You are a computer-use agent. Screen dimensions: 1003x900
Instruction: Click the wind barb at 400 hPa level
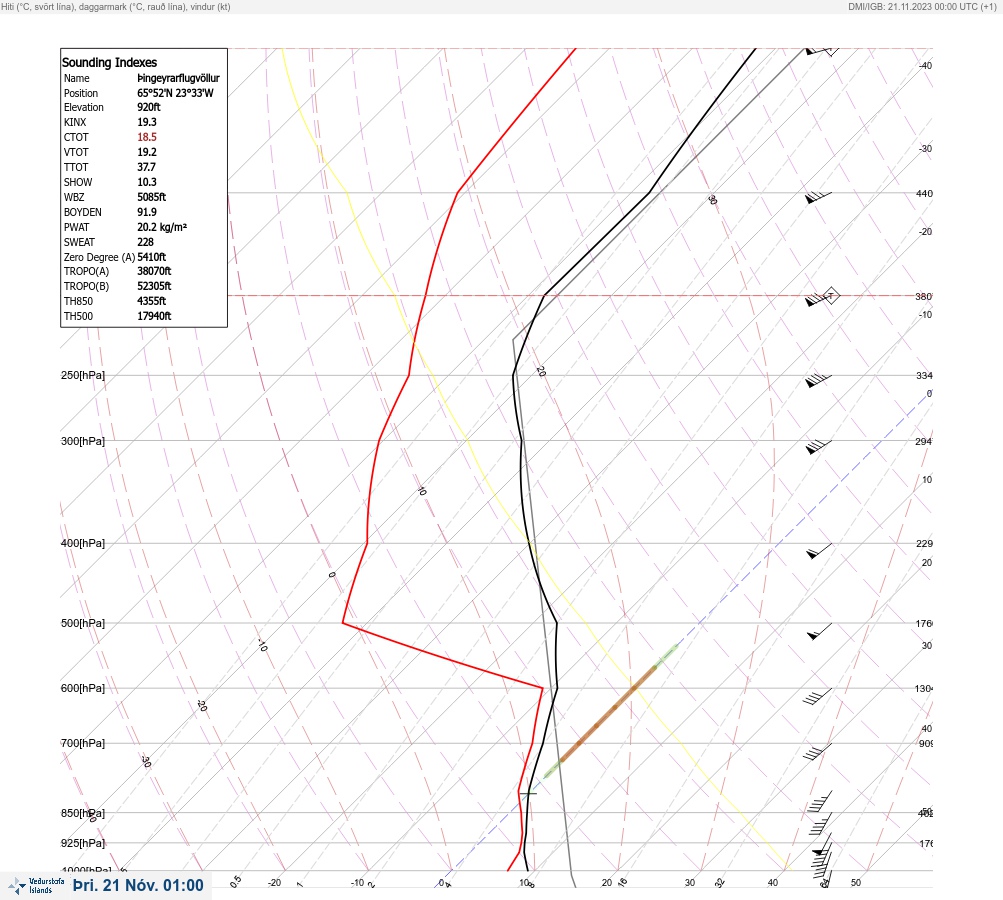pos(819,550)
